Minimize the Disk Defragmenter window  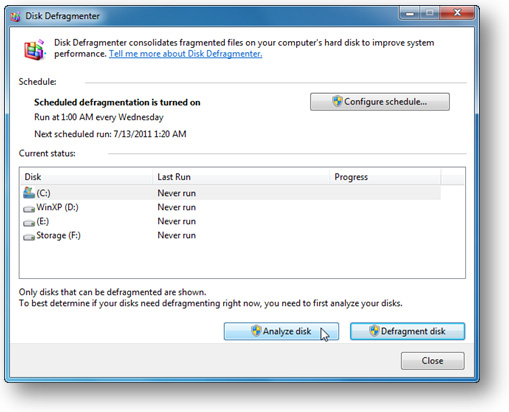[x=410, y=13]
